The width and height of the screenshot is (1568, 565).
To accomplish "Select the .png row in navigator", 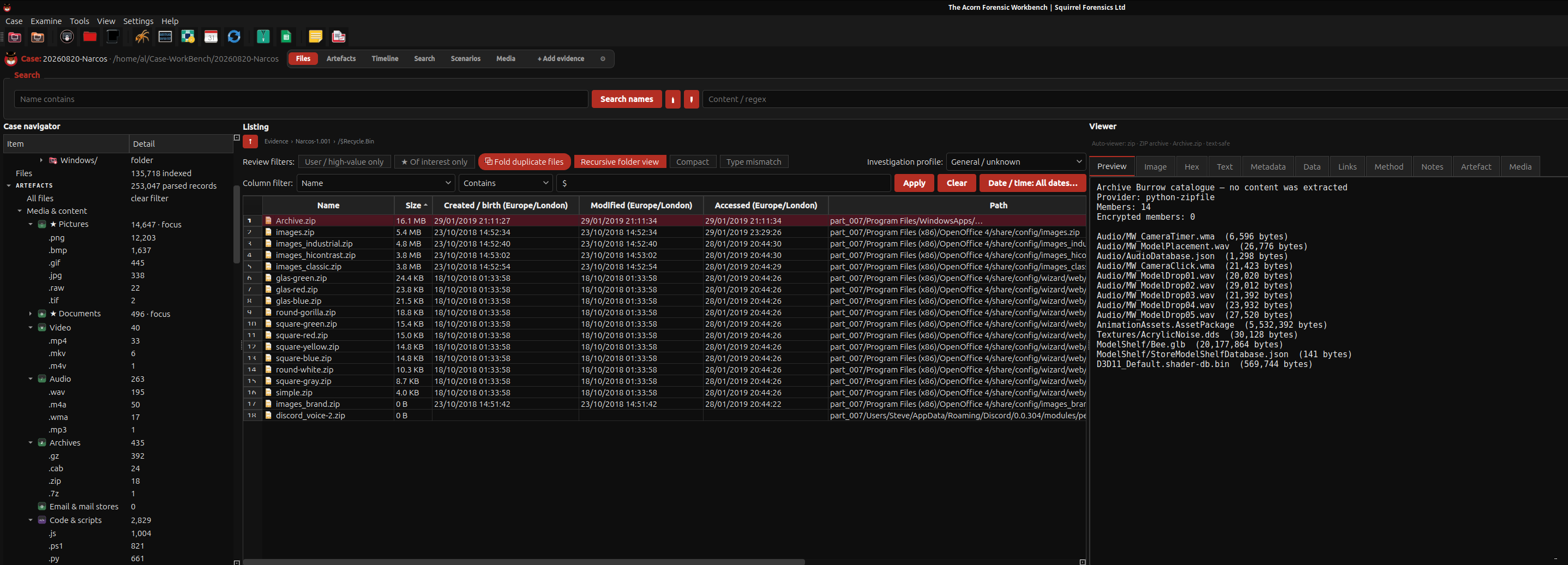I will coord(118,238).
